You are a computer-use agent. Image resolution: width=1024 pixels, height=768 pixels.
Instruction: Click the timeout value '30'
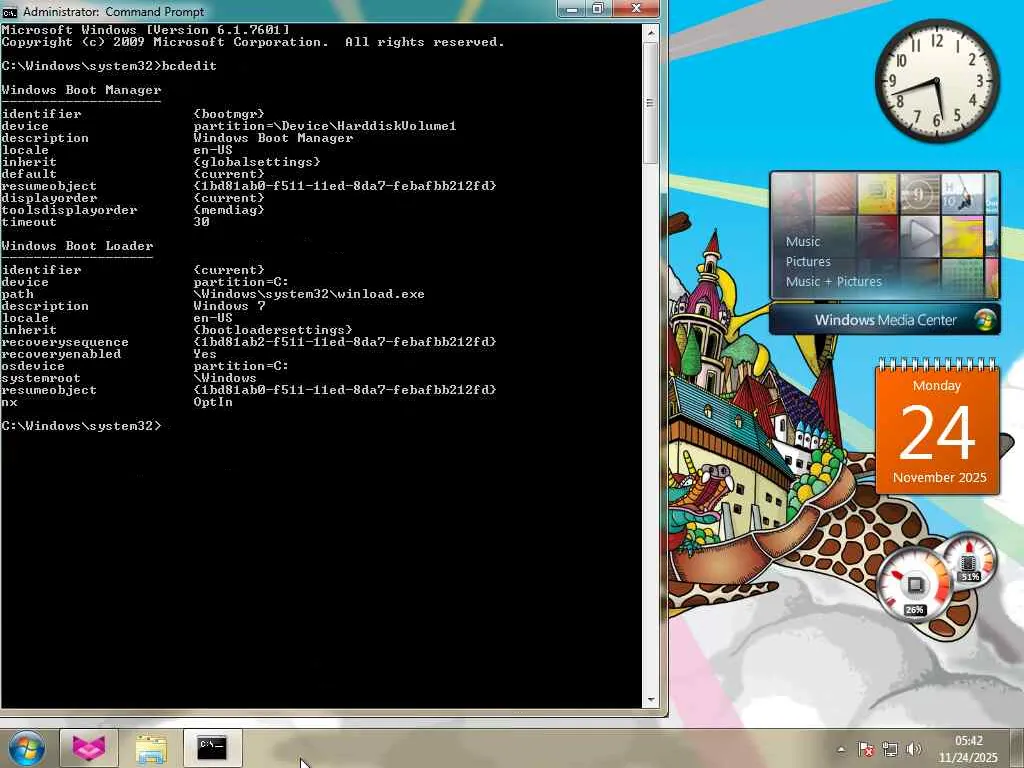point(201,222)
